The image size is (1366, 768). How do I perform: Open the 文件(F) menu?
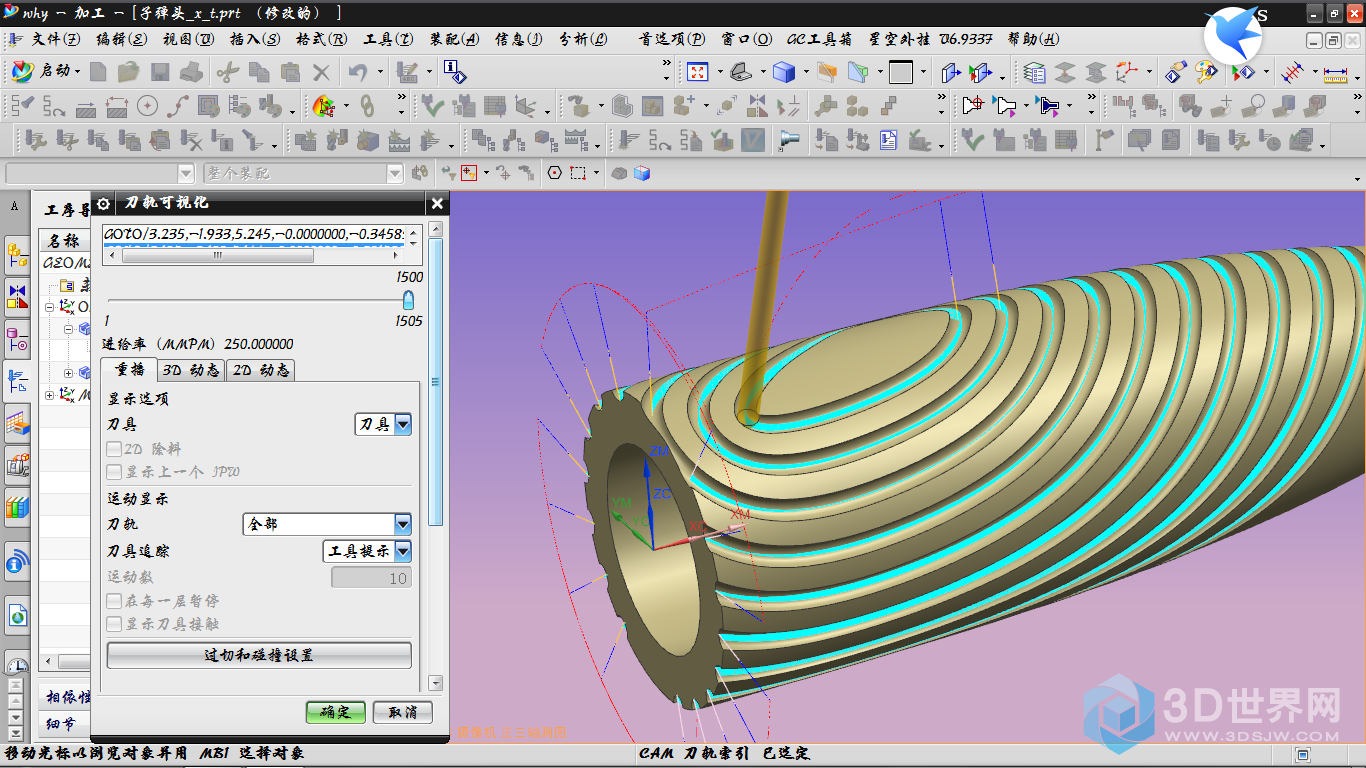point(54,40)
